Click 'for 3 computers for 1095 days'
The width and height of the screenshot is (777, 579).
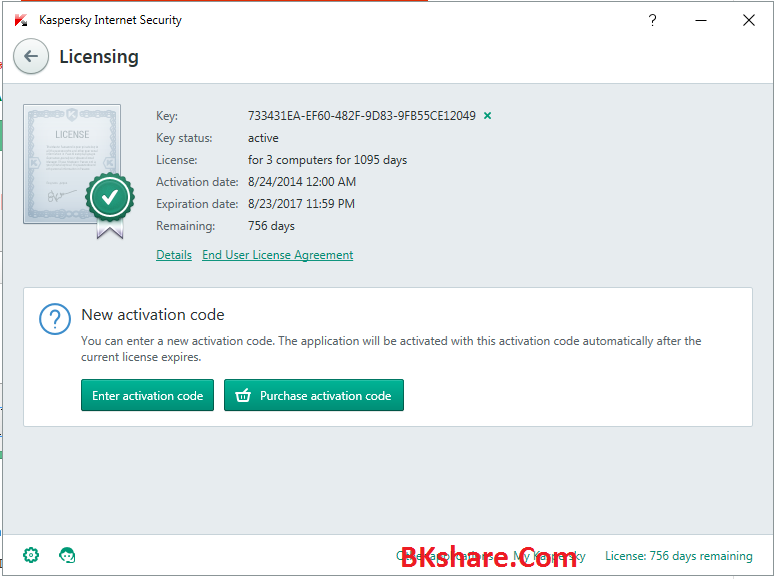click(x=328, y=160)
